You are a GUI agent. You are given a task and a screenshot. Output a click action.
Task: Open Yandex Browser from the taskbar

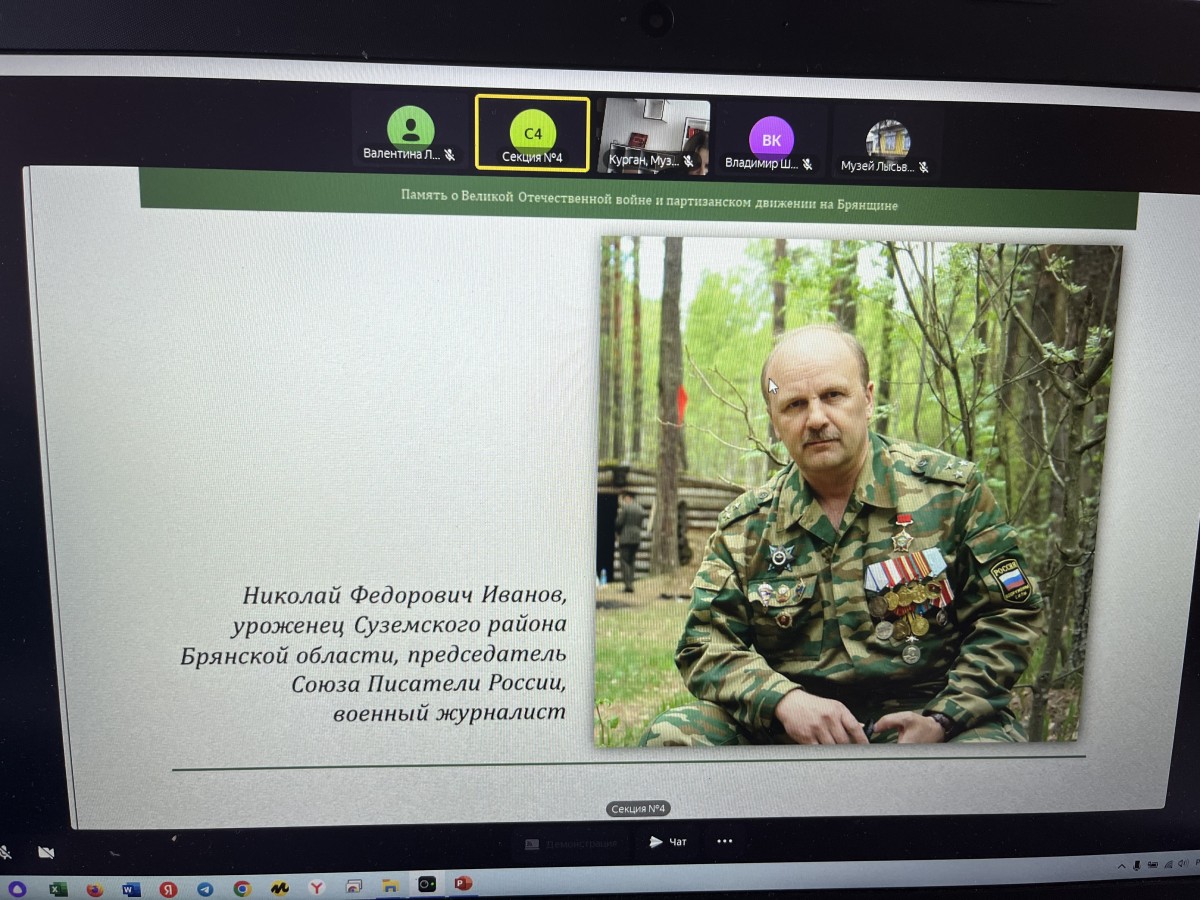[x=316, y=887]
